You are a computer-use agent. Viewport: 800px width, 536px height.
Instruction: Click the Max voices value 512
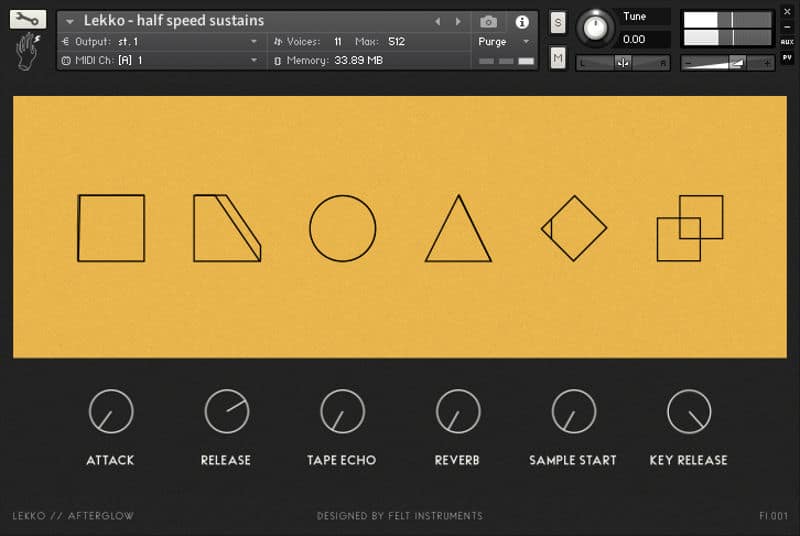pyautogui.click(x=396, y=42)
